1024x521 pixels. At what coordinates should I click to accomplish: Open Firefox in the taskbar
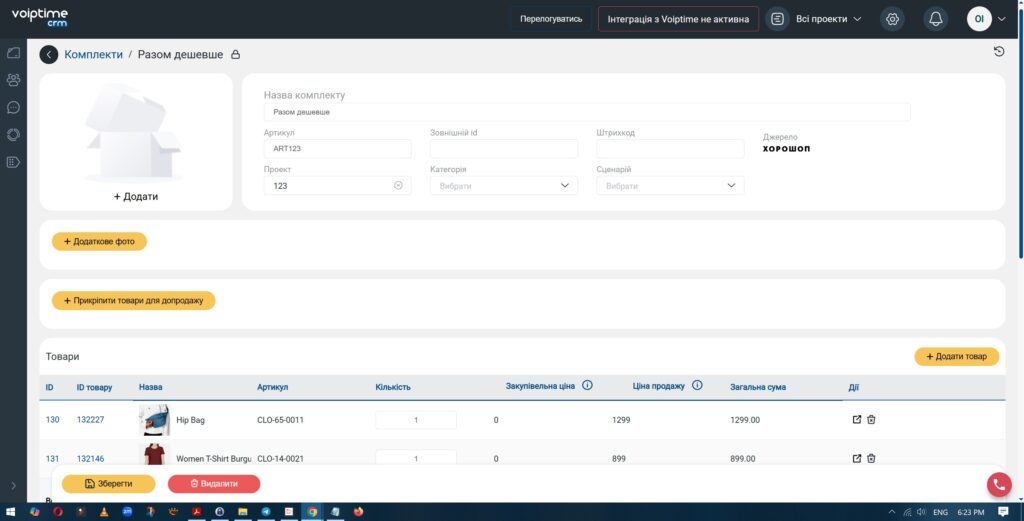(358, 512)
